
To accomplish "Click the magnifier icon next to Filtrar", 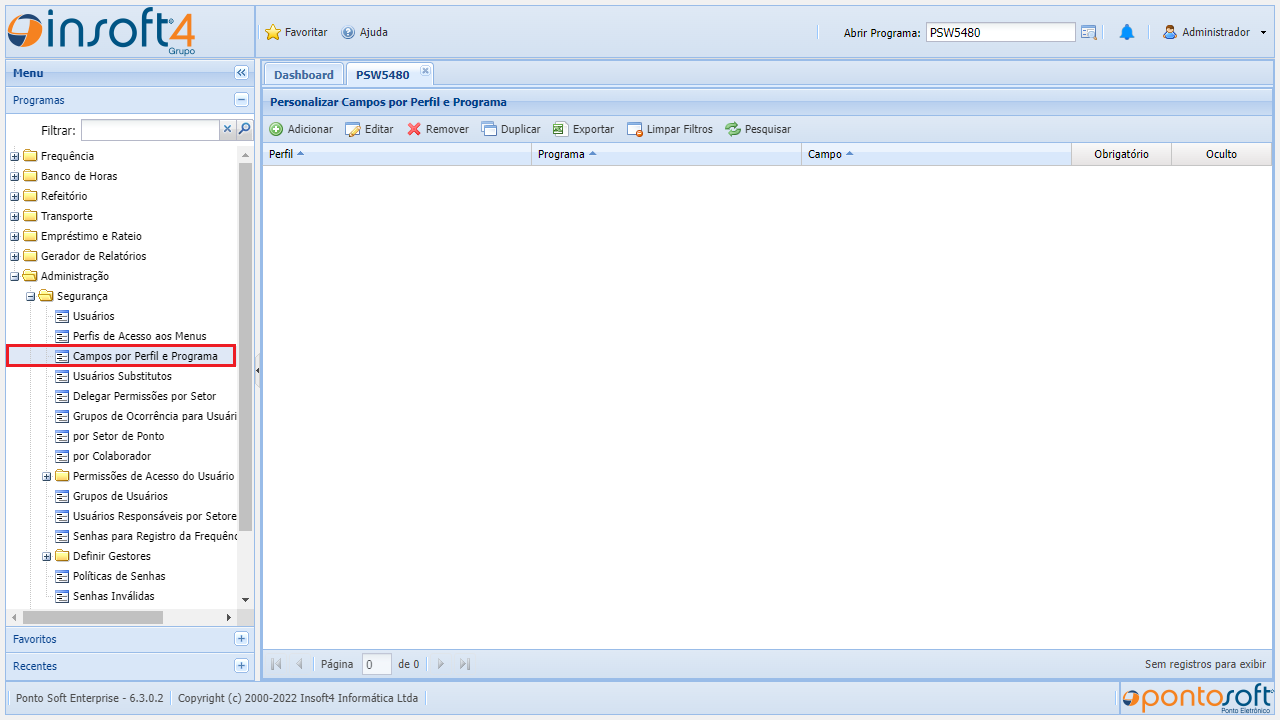I will (245, 129).
